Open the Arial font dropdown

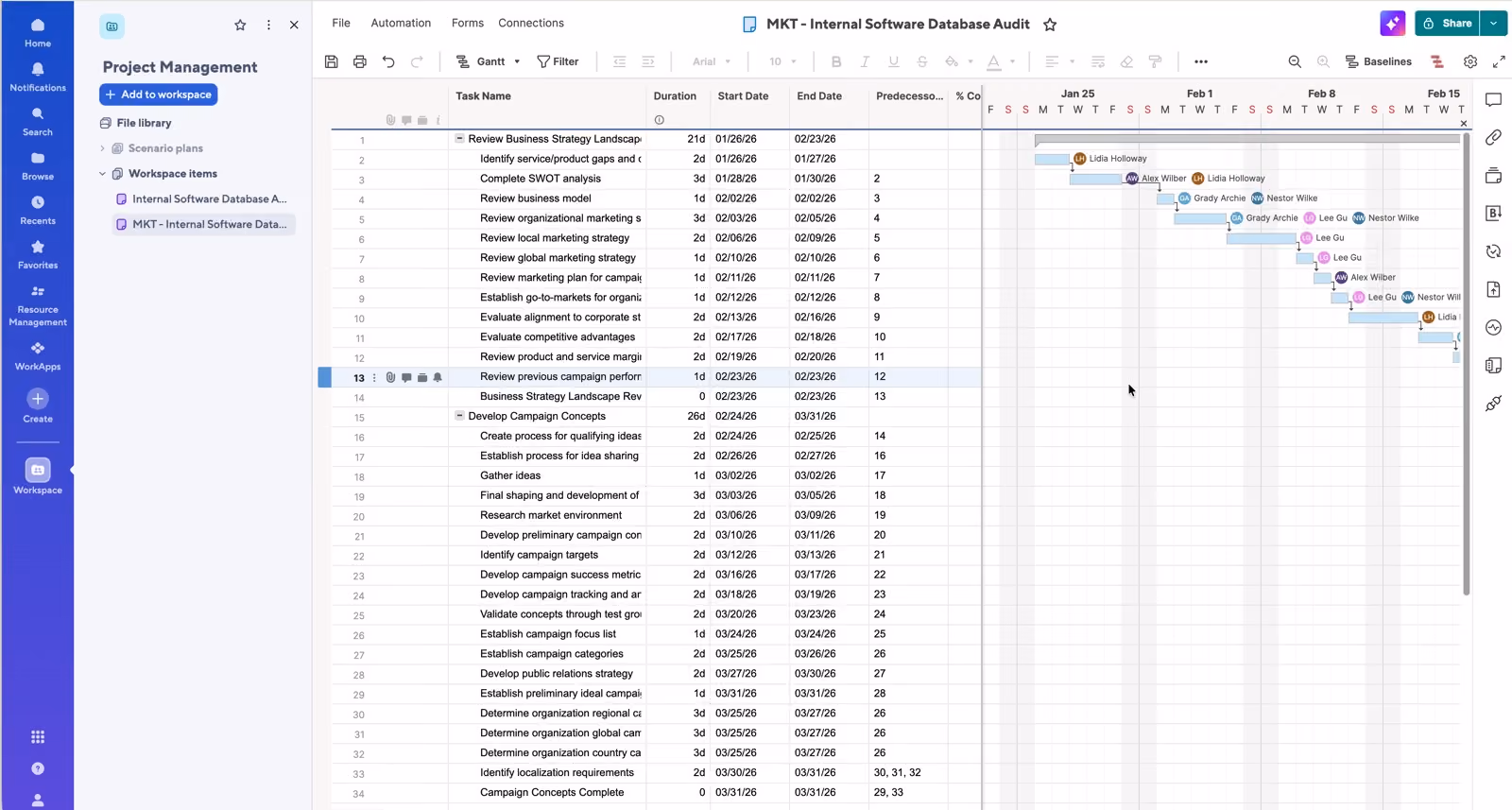coord(712,61)
